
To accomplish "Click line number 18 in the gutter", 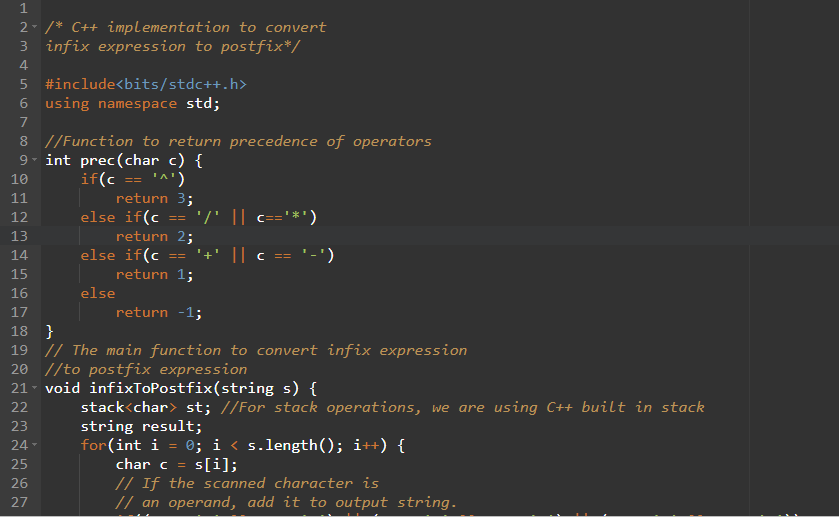I will [19, 331].
